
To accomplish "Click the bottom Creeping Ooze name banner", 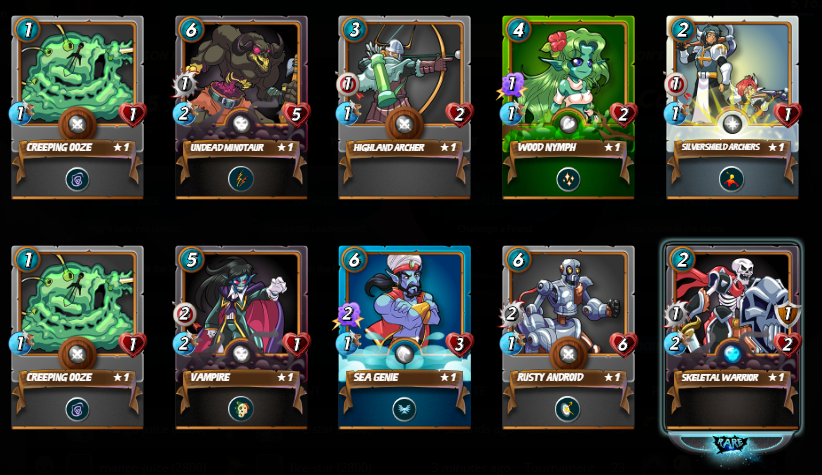I will pyautogui.click(x=78, y=377).
